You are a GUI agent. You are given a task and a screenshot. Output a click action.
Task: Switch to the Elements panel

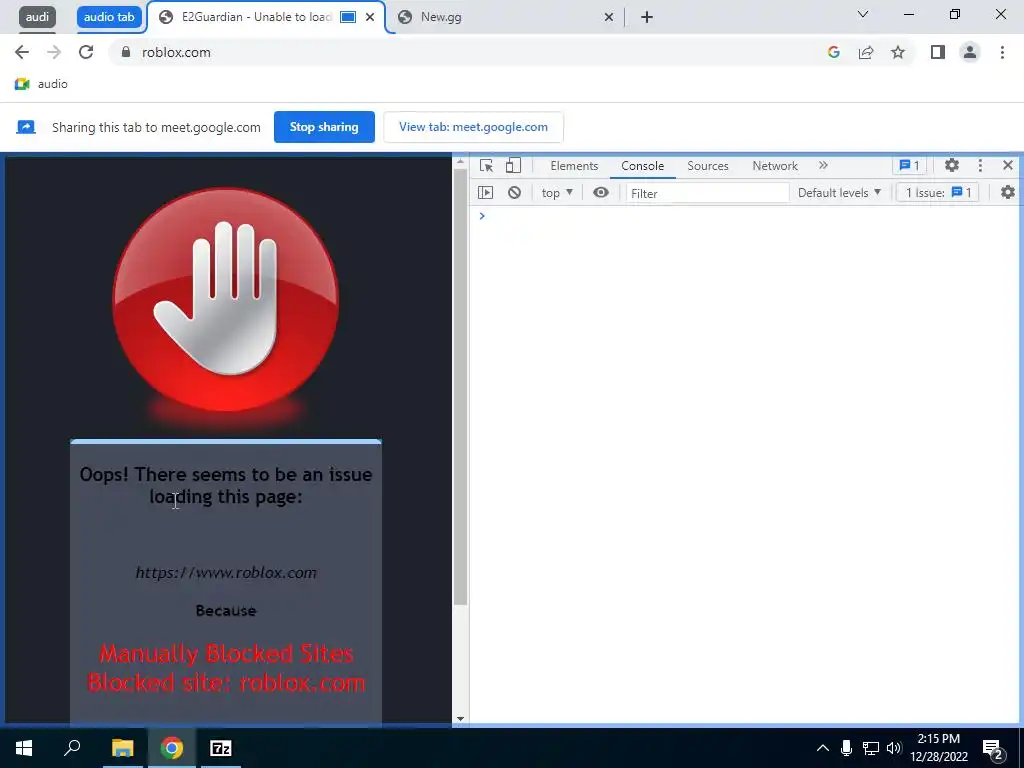tap(574, 166)
